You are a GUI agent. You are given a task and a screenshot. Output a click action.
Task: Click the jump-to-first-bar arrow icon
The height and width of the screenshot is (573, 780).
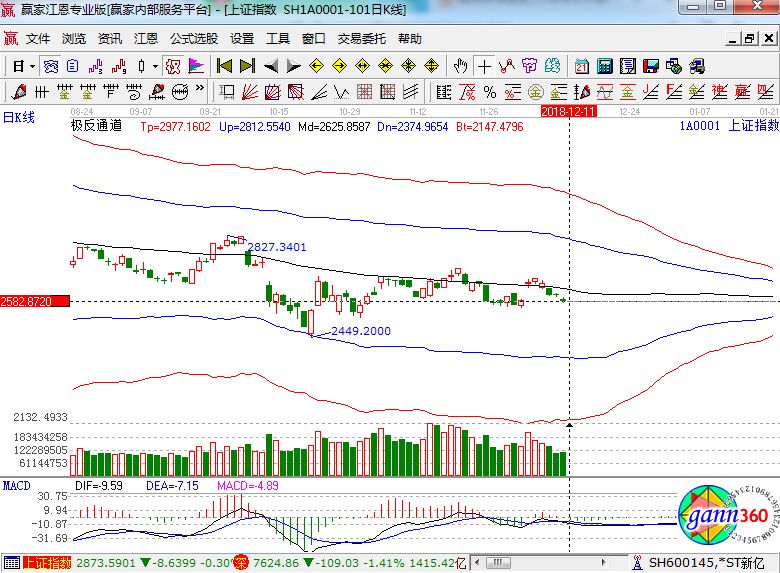224,66
